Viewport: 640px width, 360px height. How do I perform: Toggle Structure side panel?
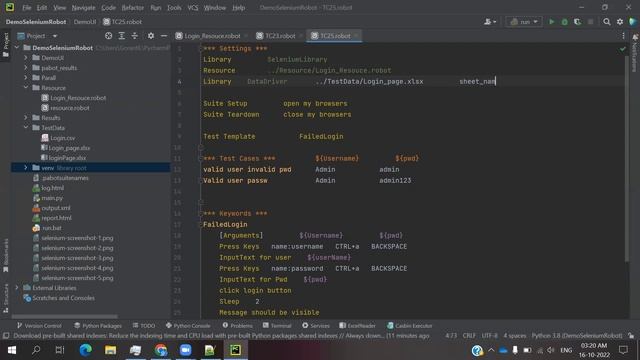(x=5, y=298)
